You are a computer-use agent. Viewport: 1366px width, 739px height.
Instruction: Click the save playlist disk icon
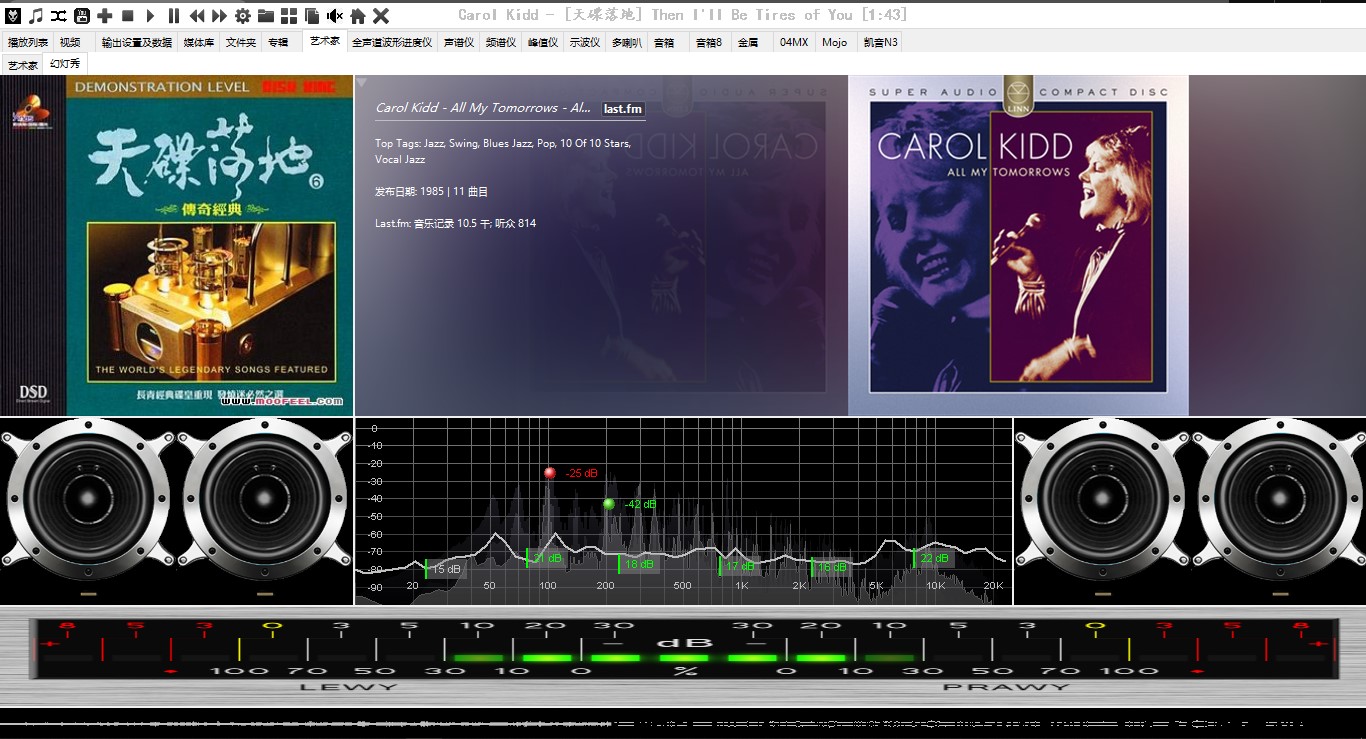pos(82,15)
